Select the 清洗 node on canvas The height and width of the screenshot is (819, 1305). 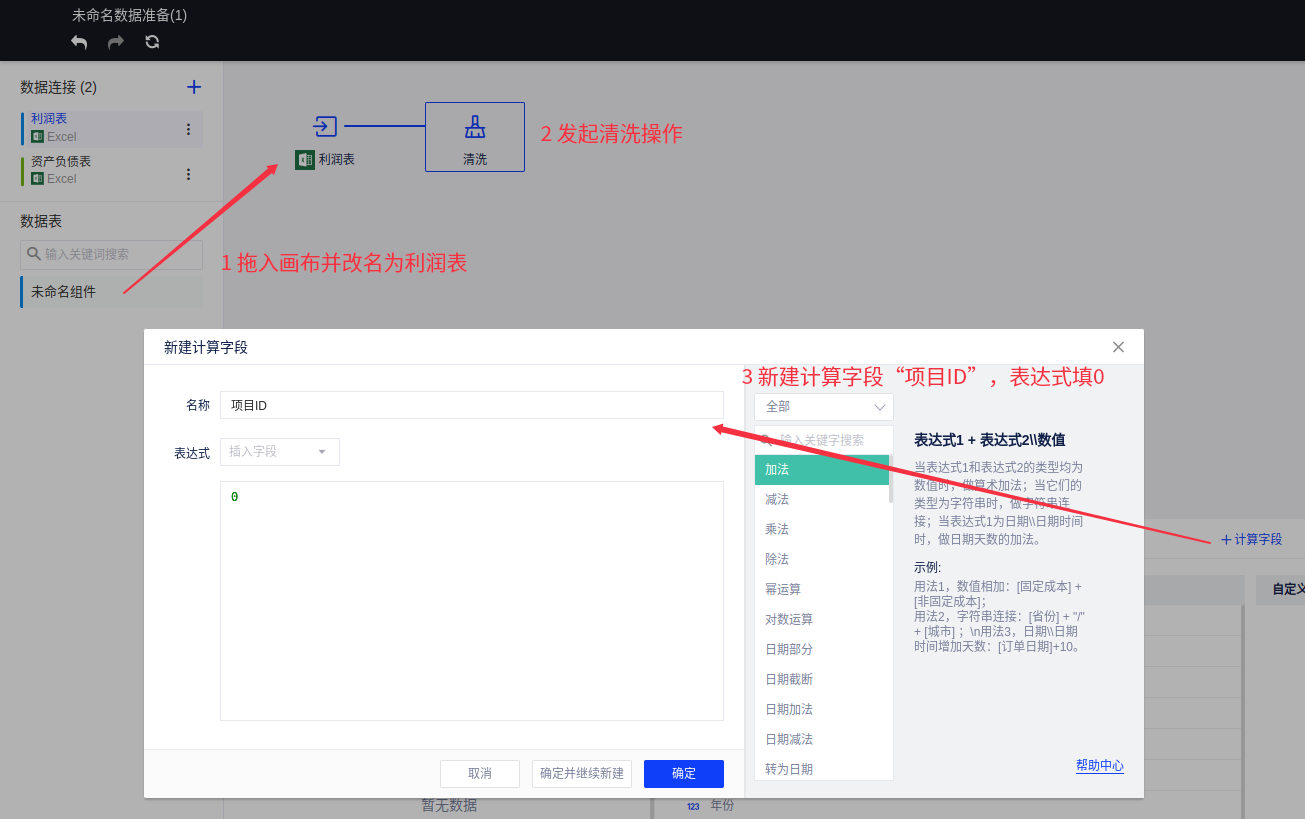(x=474, y=137)
